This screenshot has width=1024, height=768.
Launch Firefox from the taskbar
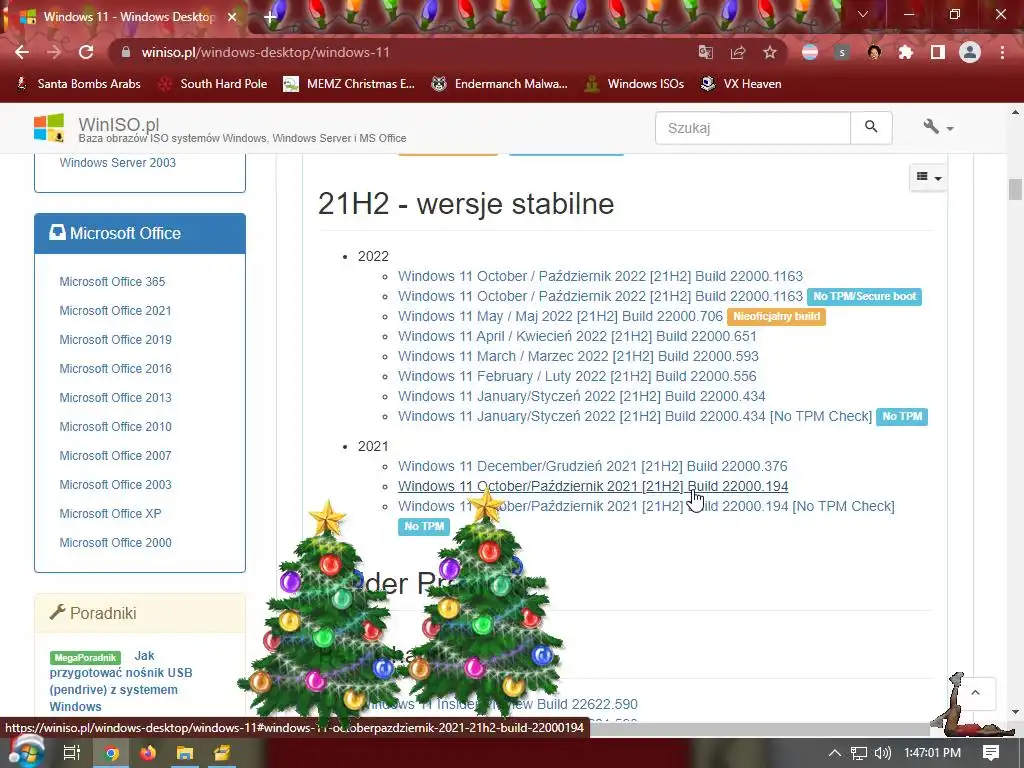coord(148,753)
